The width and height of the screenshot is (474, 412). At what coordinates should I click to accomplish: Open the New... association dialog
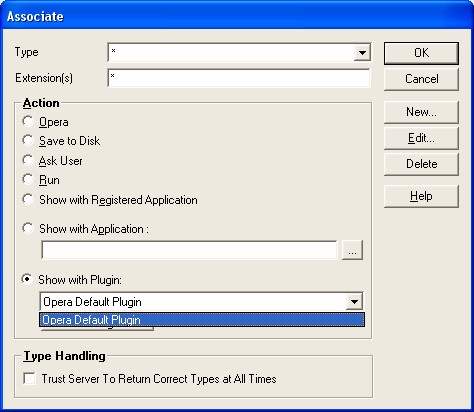[421, 112]
